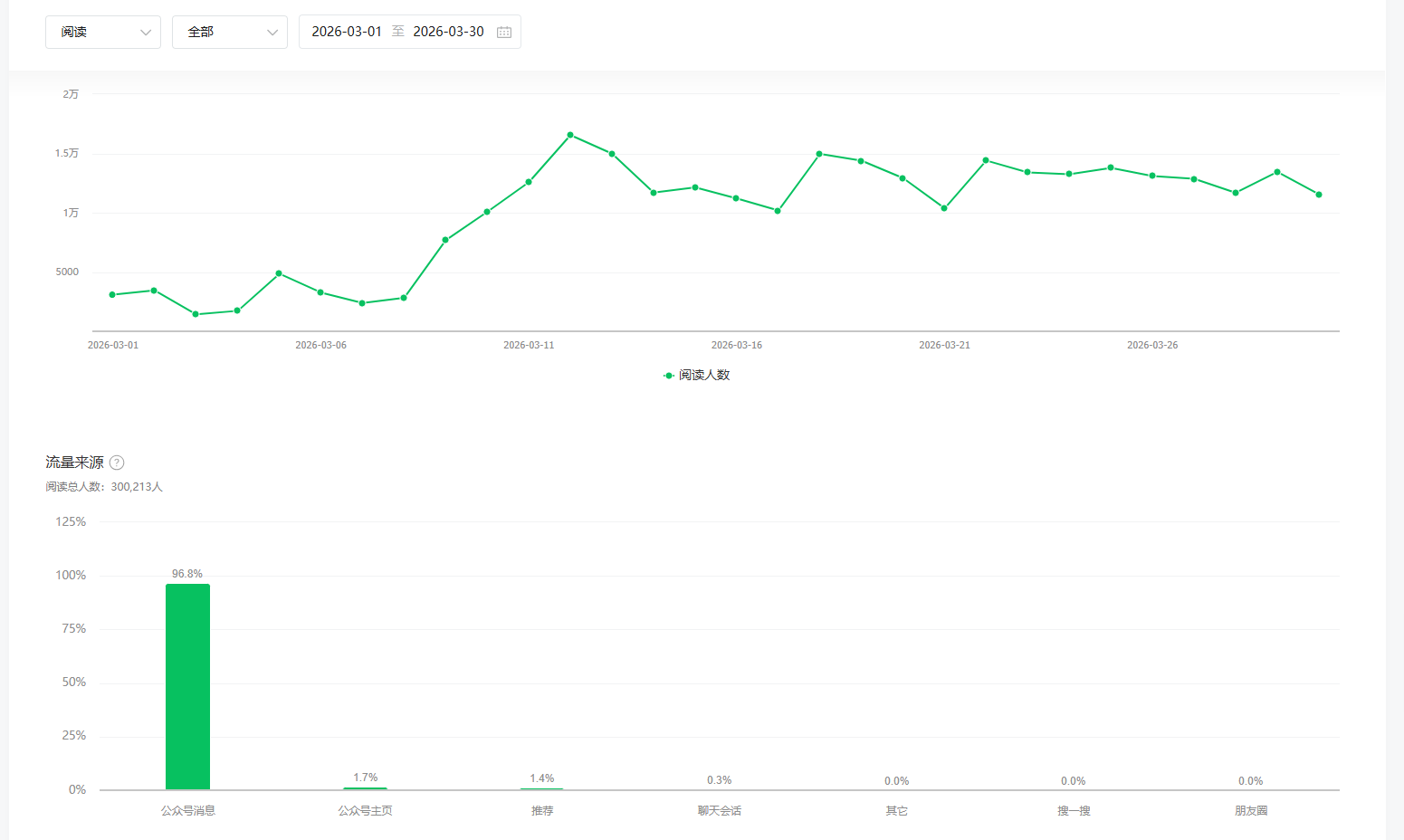This screenshot has height=840, width=1404.
Task: Click the green legend marker for 阅读人数
Action: (x=669, y=375)
